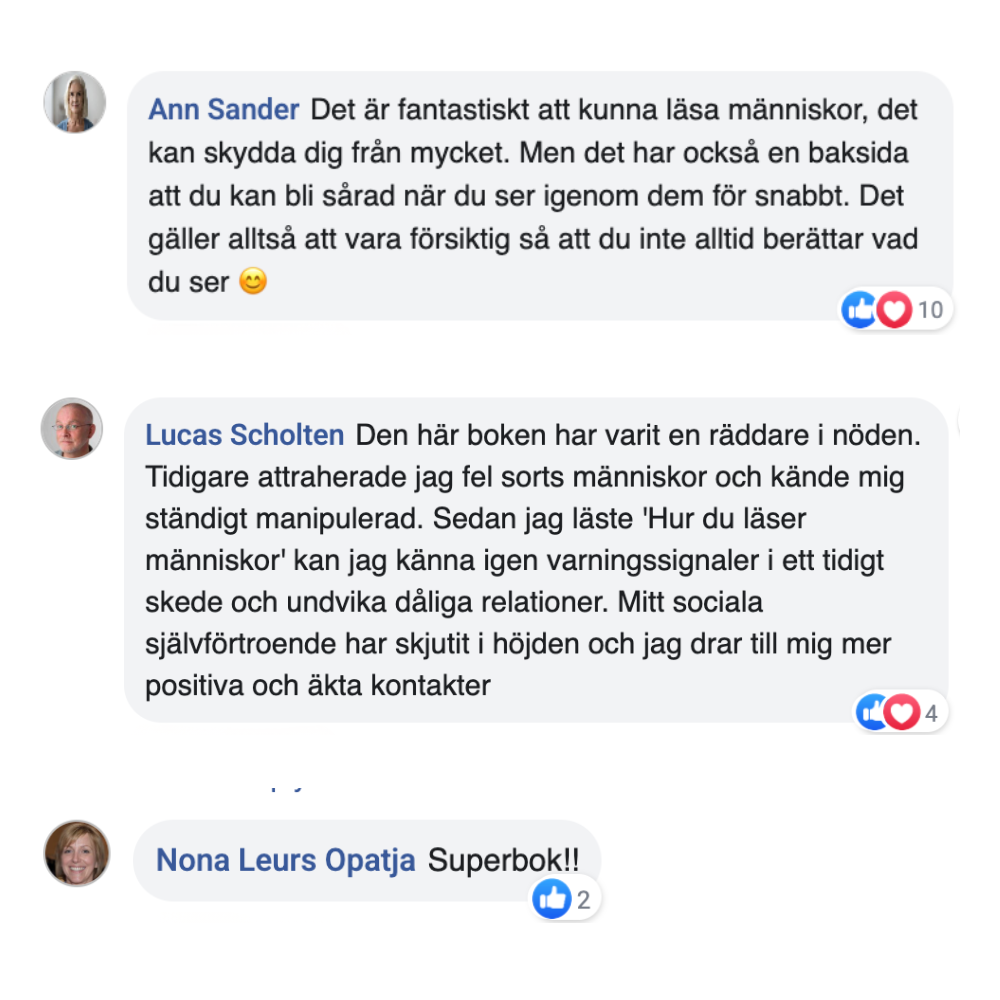Visit the Nona Leurs Opatja name link

pos(285,860)
